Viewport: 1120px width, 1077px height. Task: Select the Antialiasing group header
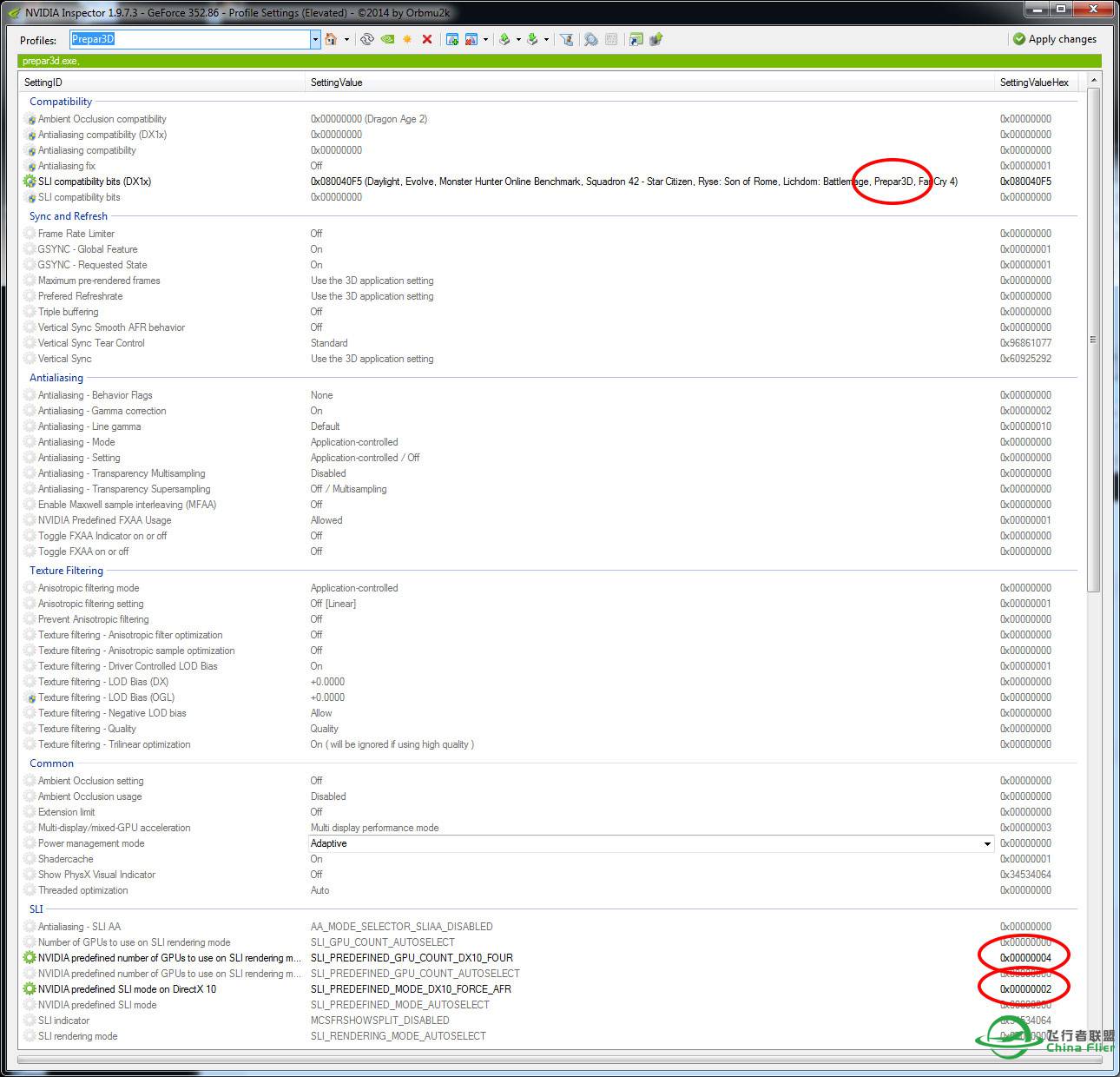tap(56, 378)
